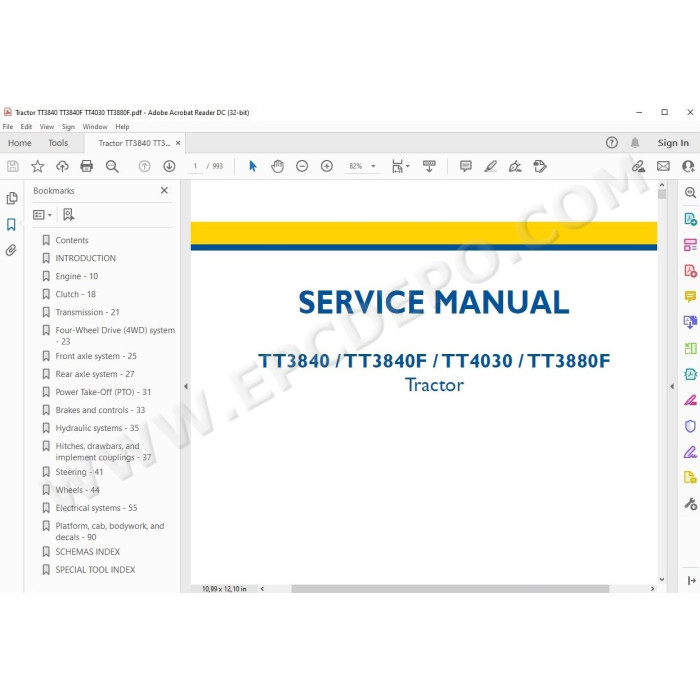Click the vertical scrollbar down arrow
Image resolution: width=700 pixels, height=700 pixels.
click(x=662, y=579)
